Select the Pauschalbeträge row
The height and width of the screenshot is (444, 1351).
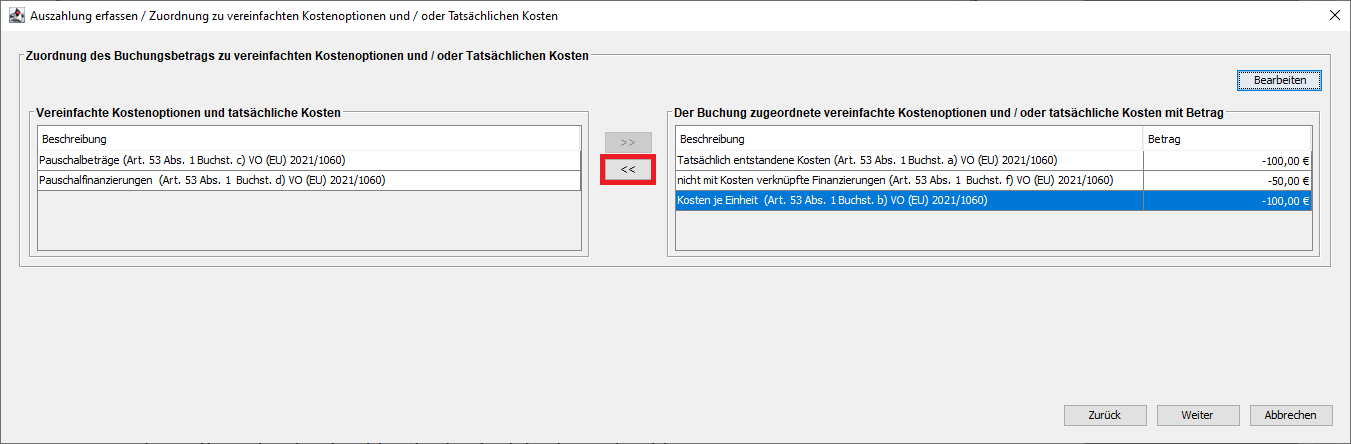tap(308, 160)
